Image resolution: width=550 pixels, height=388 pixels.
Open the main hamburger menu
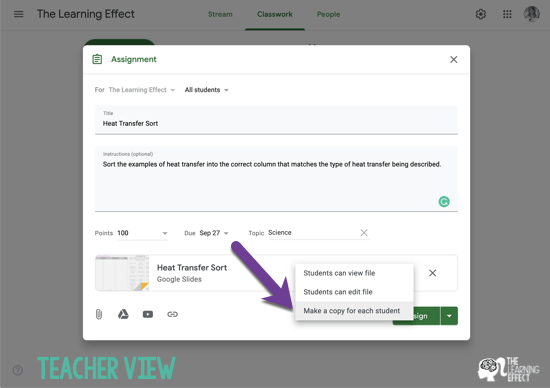click(x=19, y=14)
